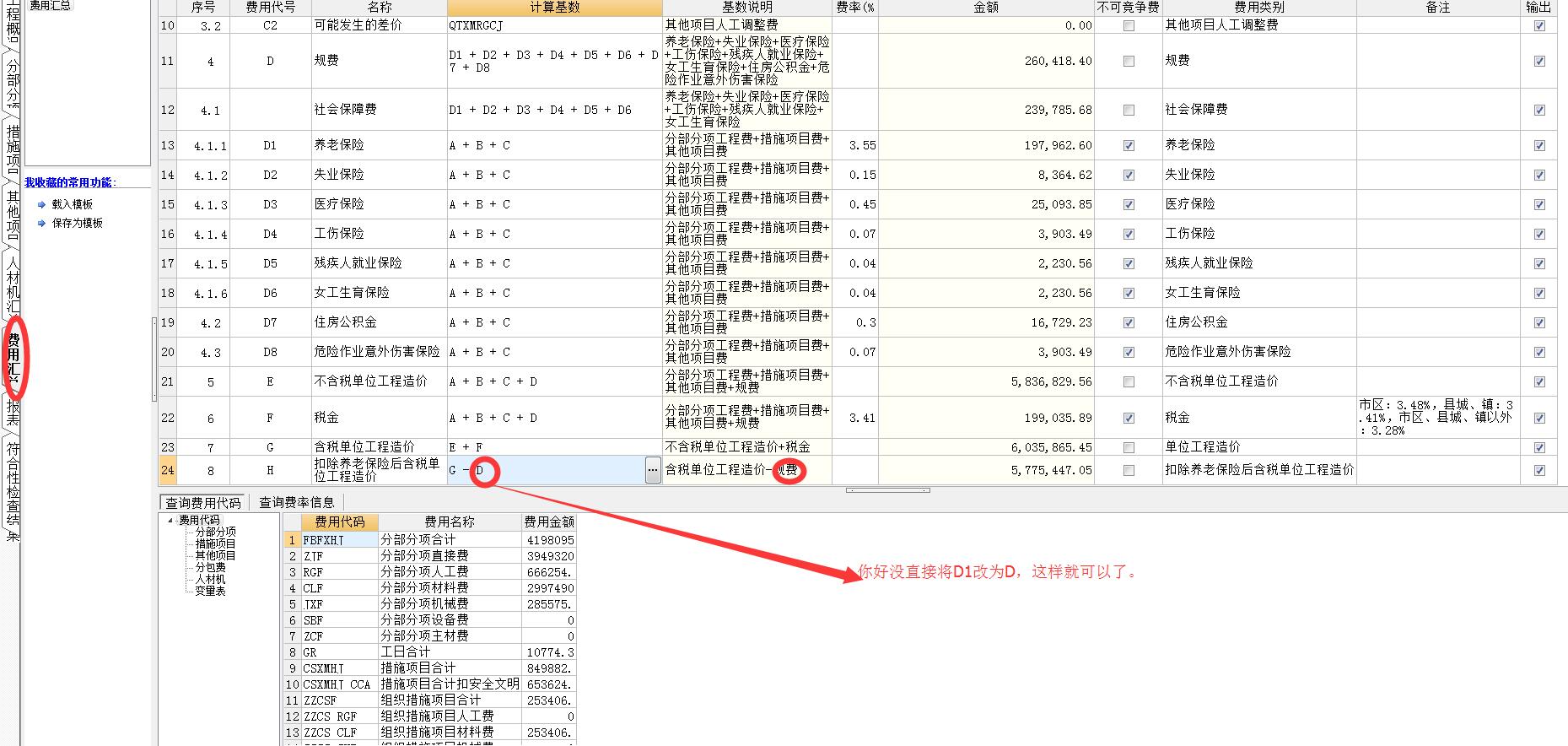1568x746 pixels.
Task: Click the 计算基数 column header
Action: [x=555, y=8]
